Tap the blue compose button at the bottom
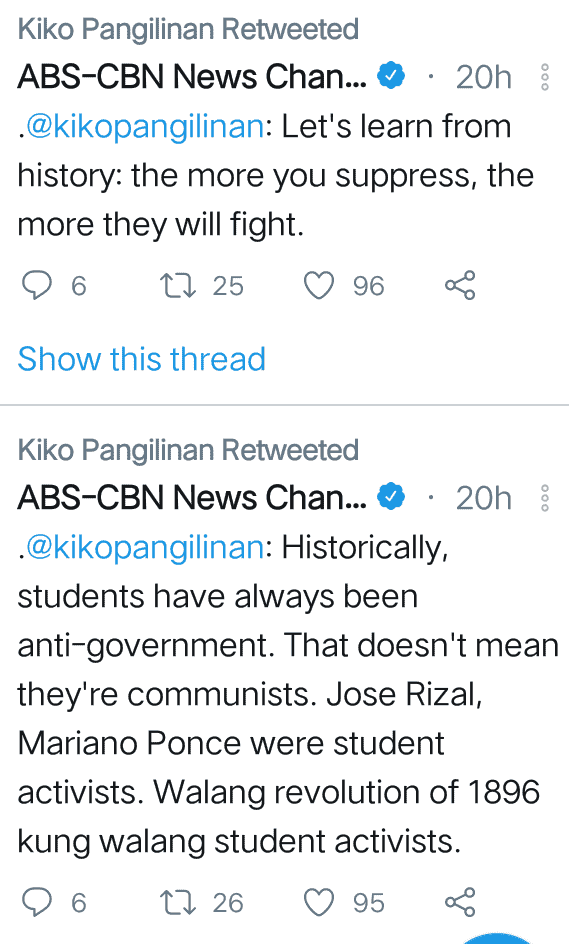Image resolution: width=569 pixels, height=944 pixels. pos(497,939)
